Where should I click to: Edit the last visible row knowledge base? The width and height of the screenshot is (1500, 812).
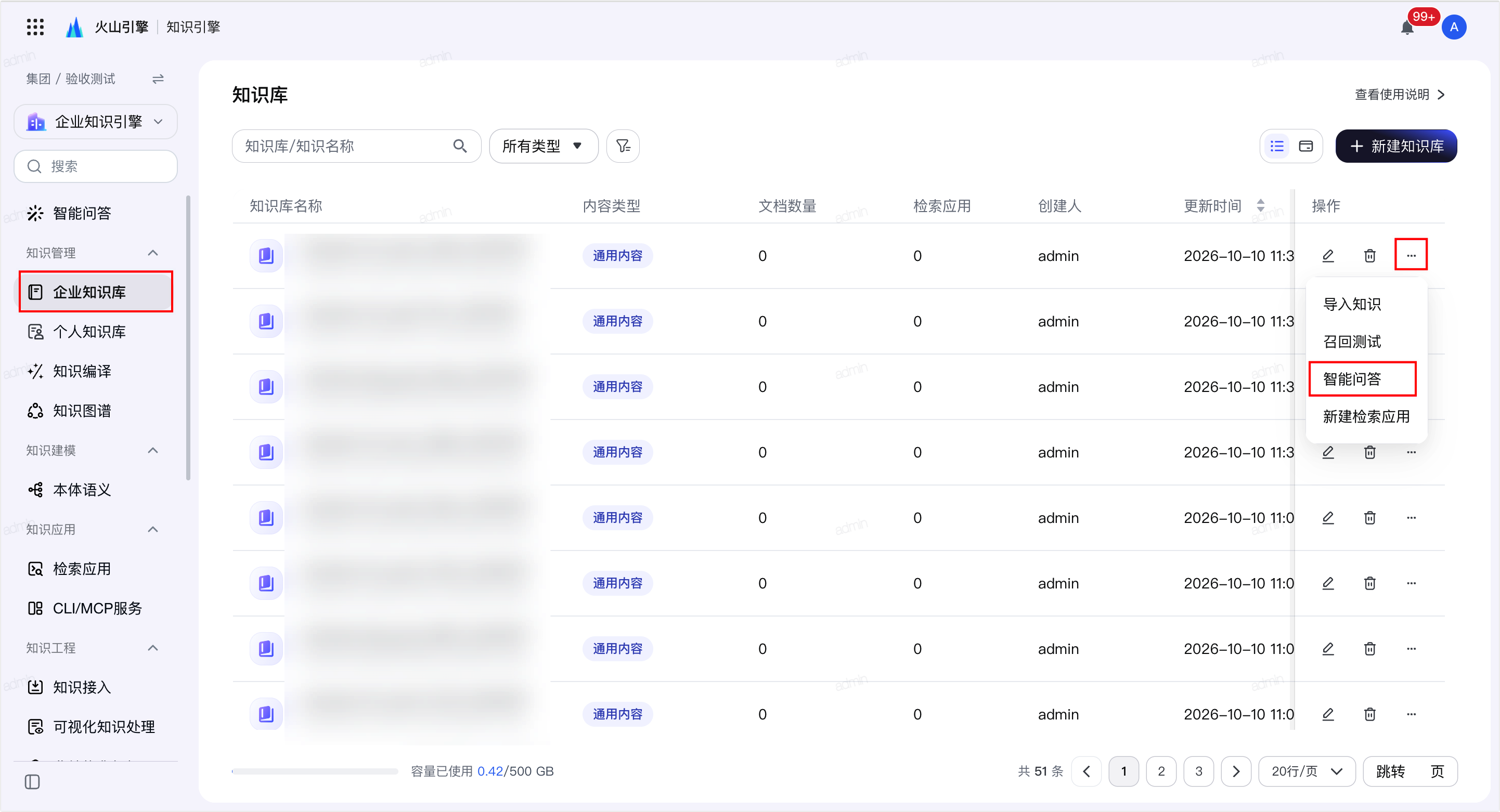coord(1328,714)
